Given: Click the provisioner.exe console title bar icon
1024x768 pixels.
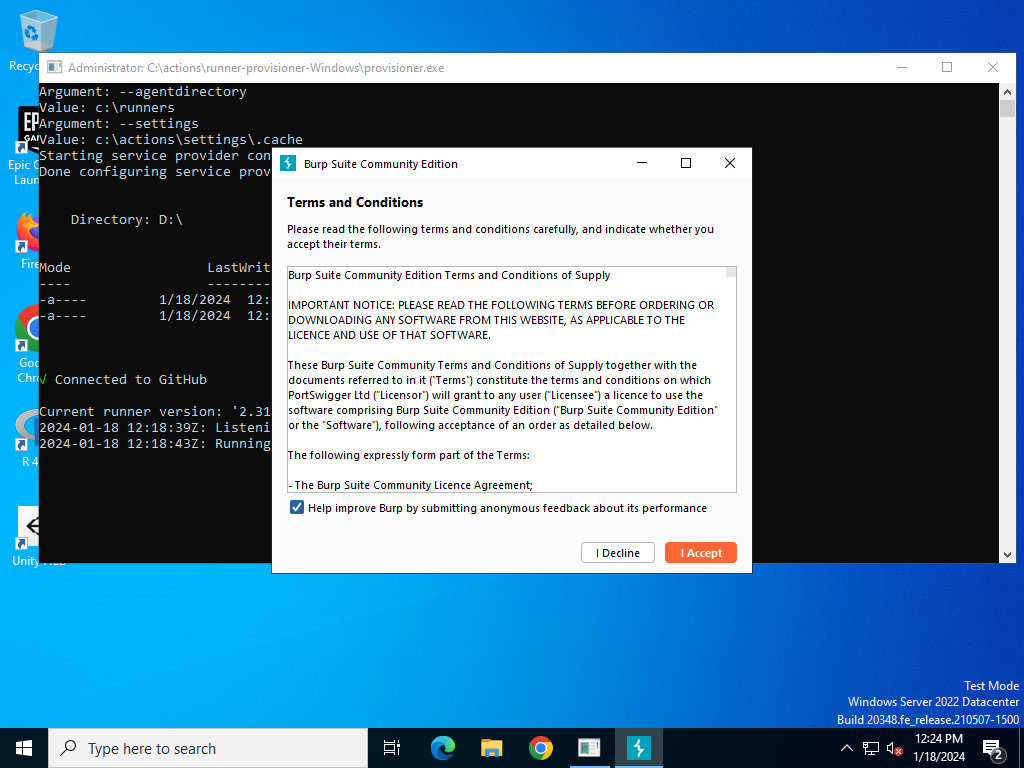Looking at the screenshot, I should click(55, 67).
